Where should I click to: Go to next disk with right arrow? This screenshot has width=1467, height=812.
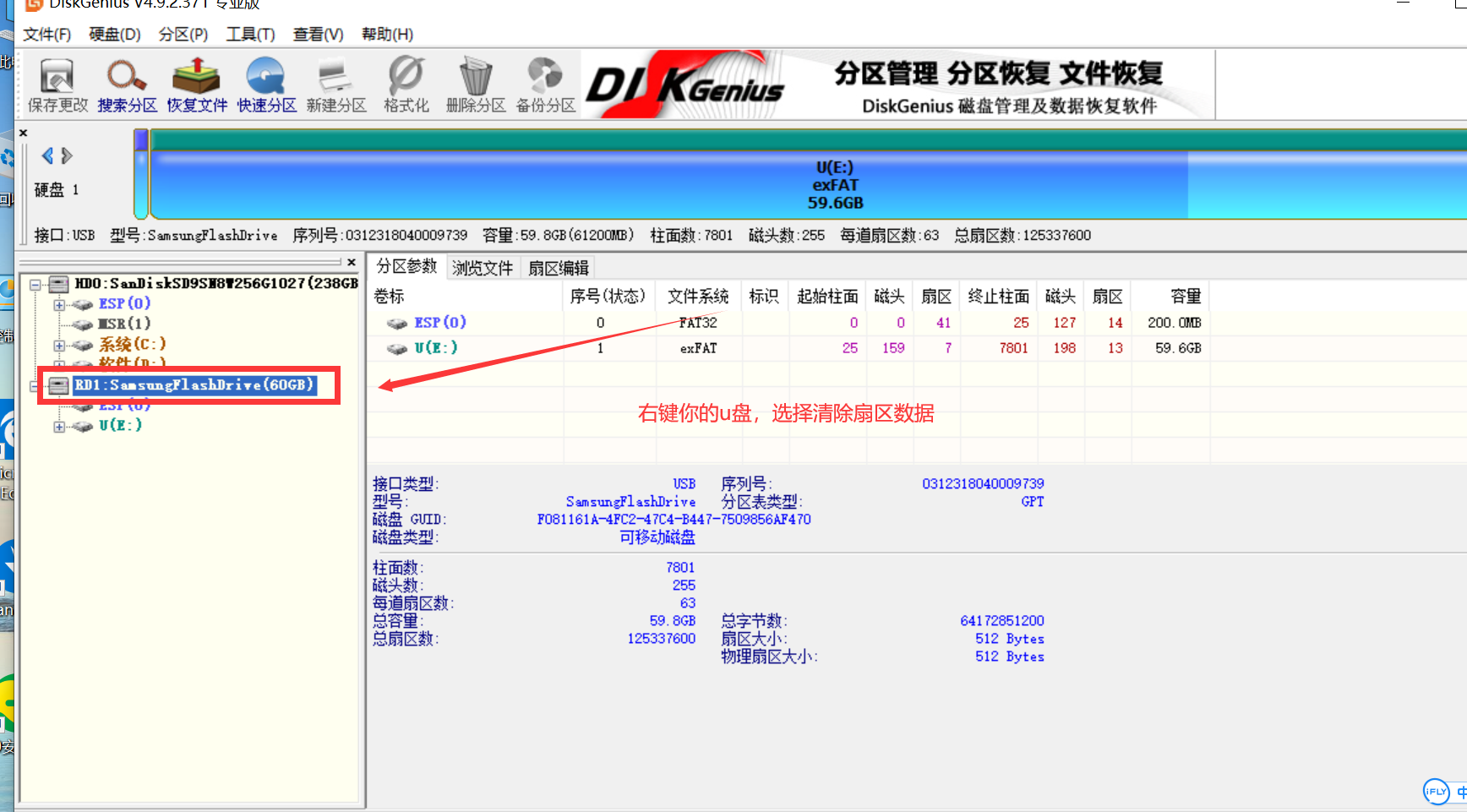coord(67,155)
